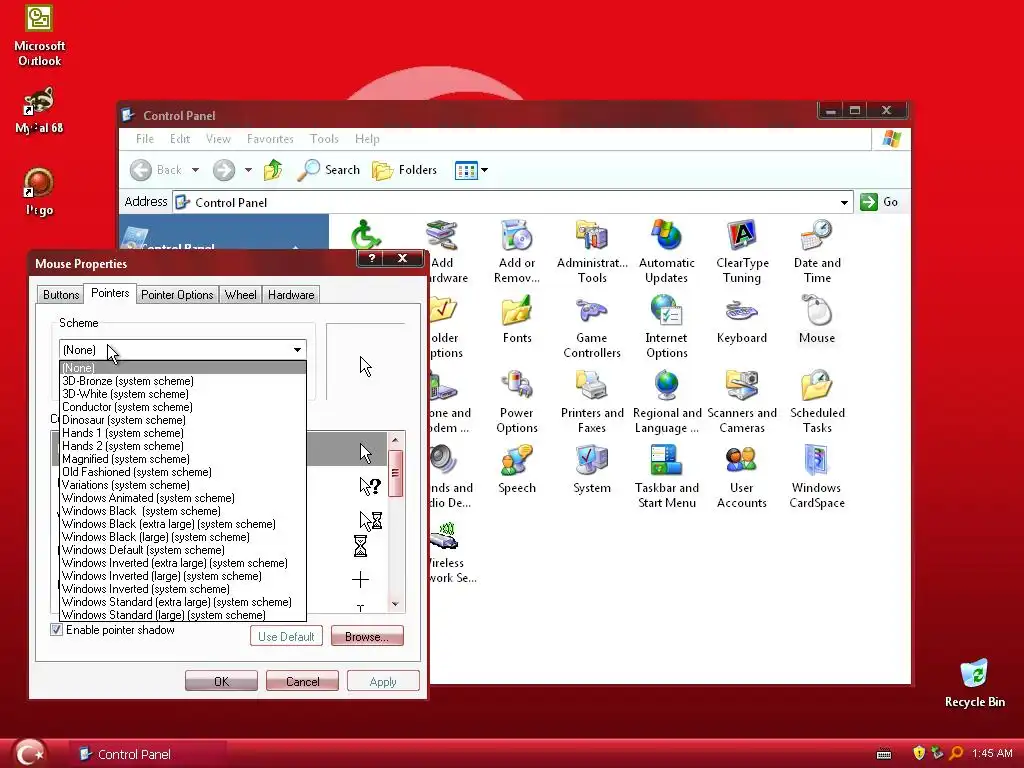Click the Up folder toolbar icon
The image size is (1024, 768).
(273, 170)
